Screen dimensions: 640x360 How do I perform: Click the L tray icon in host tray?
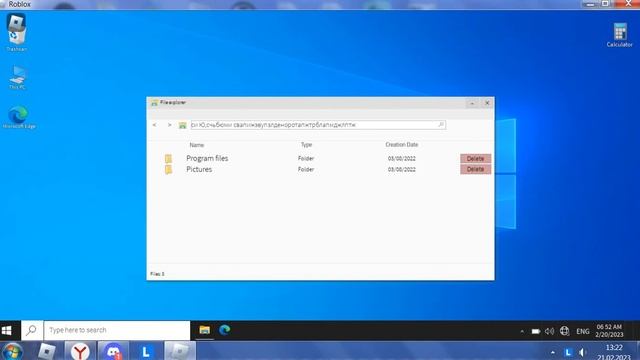[x=568, y=352]
